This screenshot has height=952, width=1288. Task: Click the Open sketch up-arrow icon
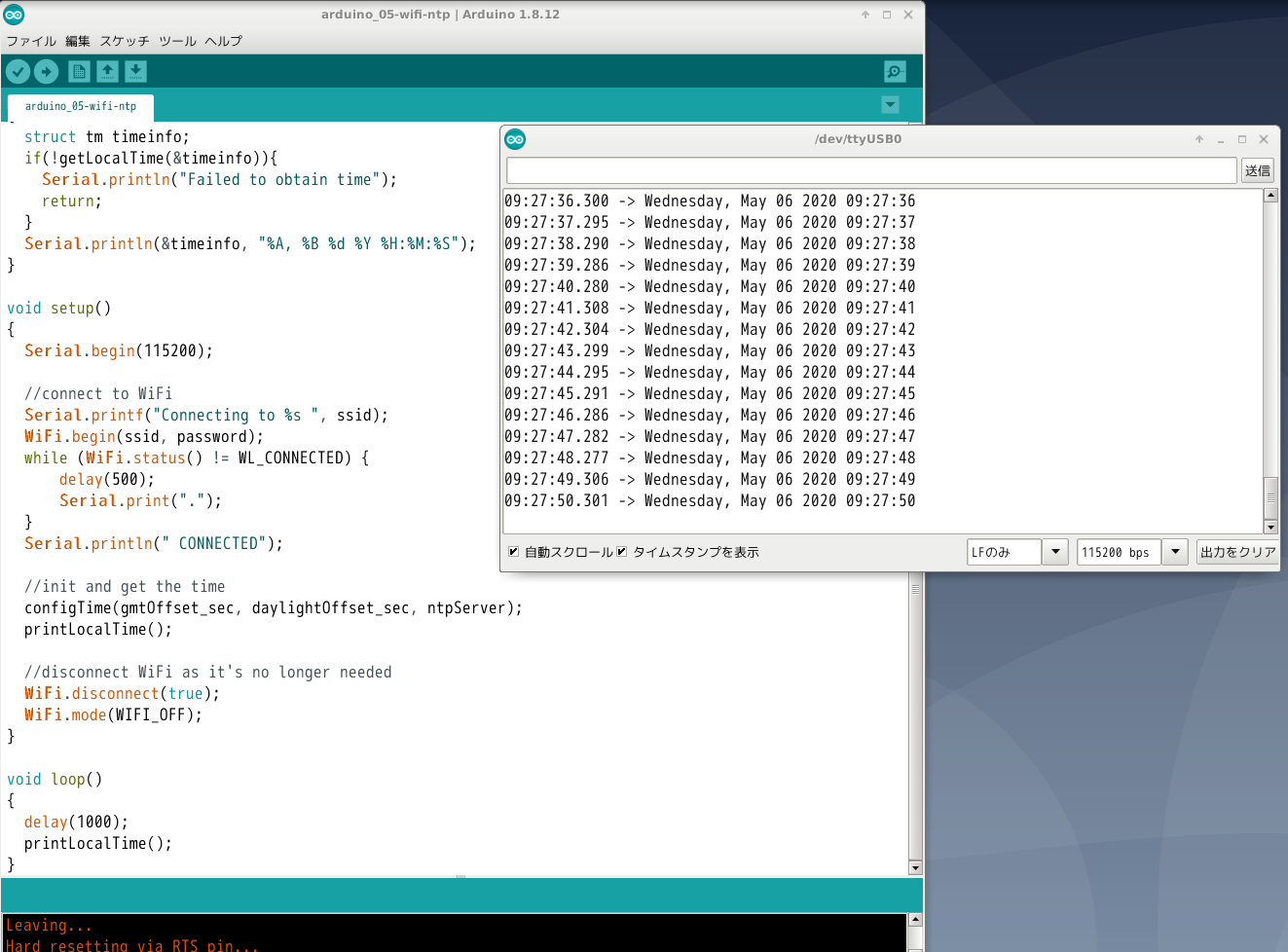pos(107,71)
